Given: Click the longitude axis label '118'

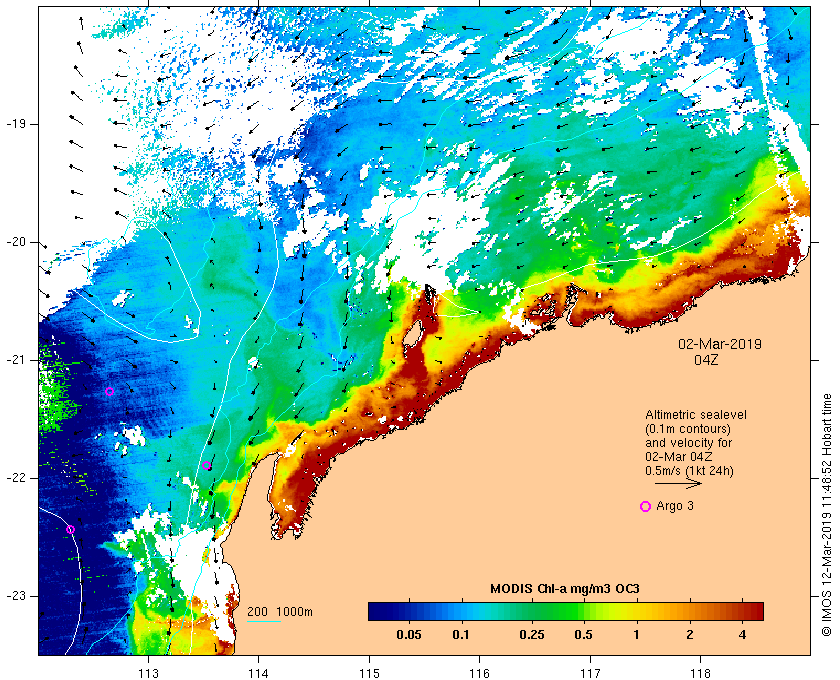Looking at the screenshot, I should coord(701,673).
